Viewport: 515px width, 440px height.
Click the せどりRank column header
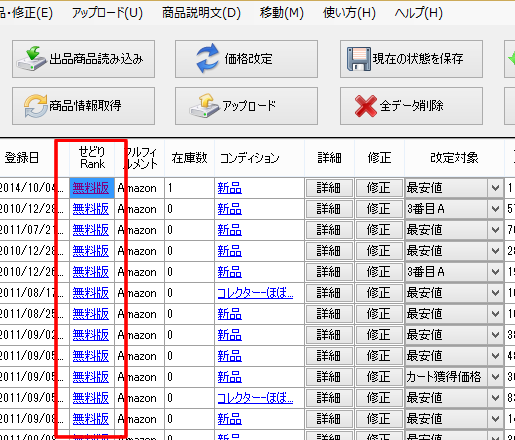click(92, 158)
